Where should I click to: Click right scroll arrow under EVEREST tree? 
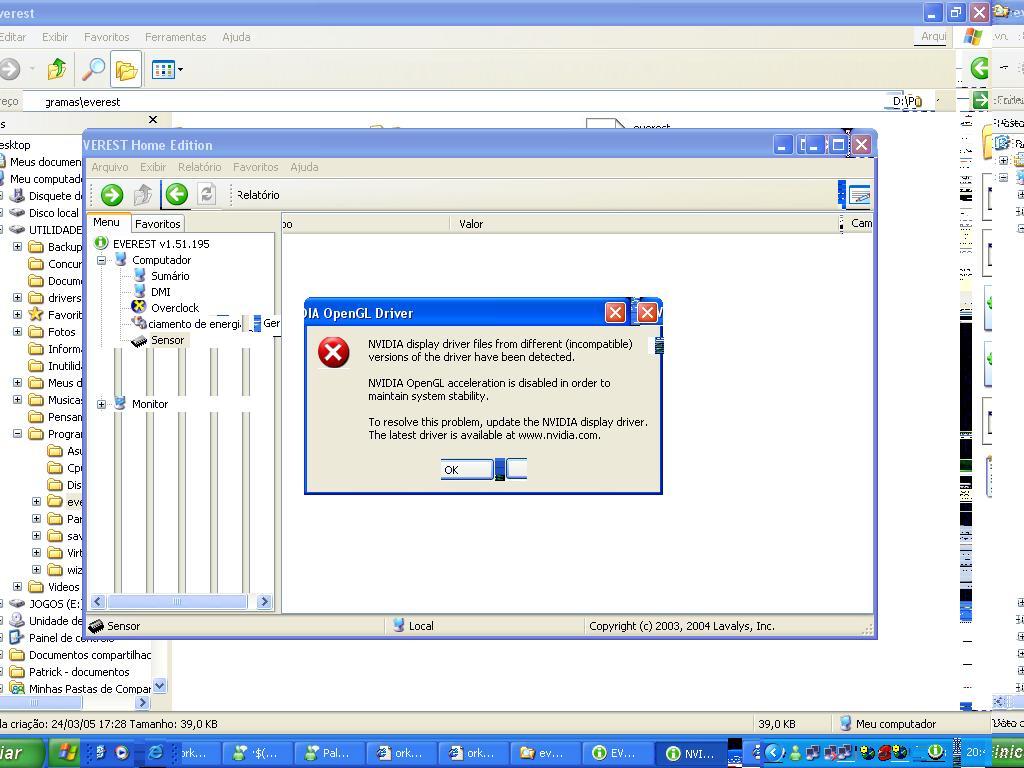[264, 601]
